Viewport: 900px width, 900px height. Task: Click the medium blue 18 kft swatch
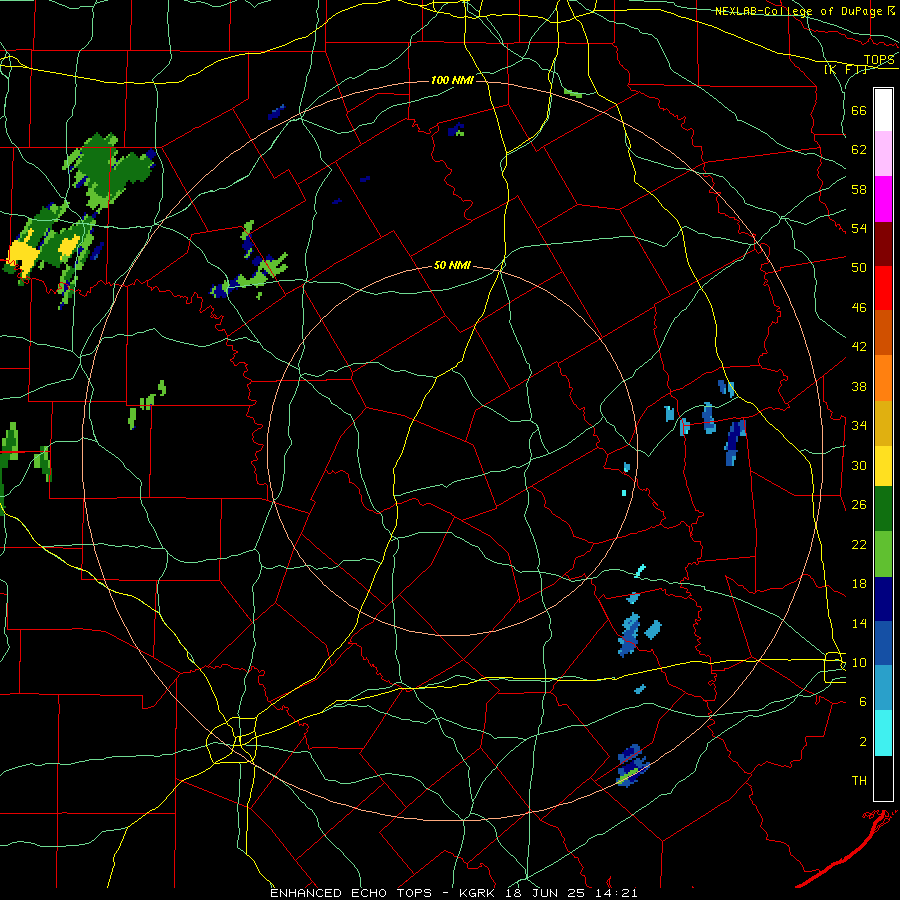[883, 643]
